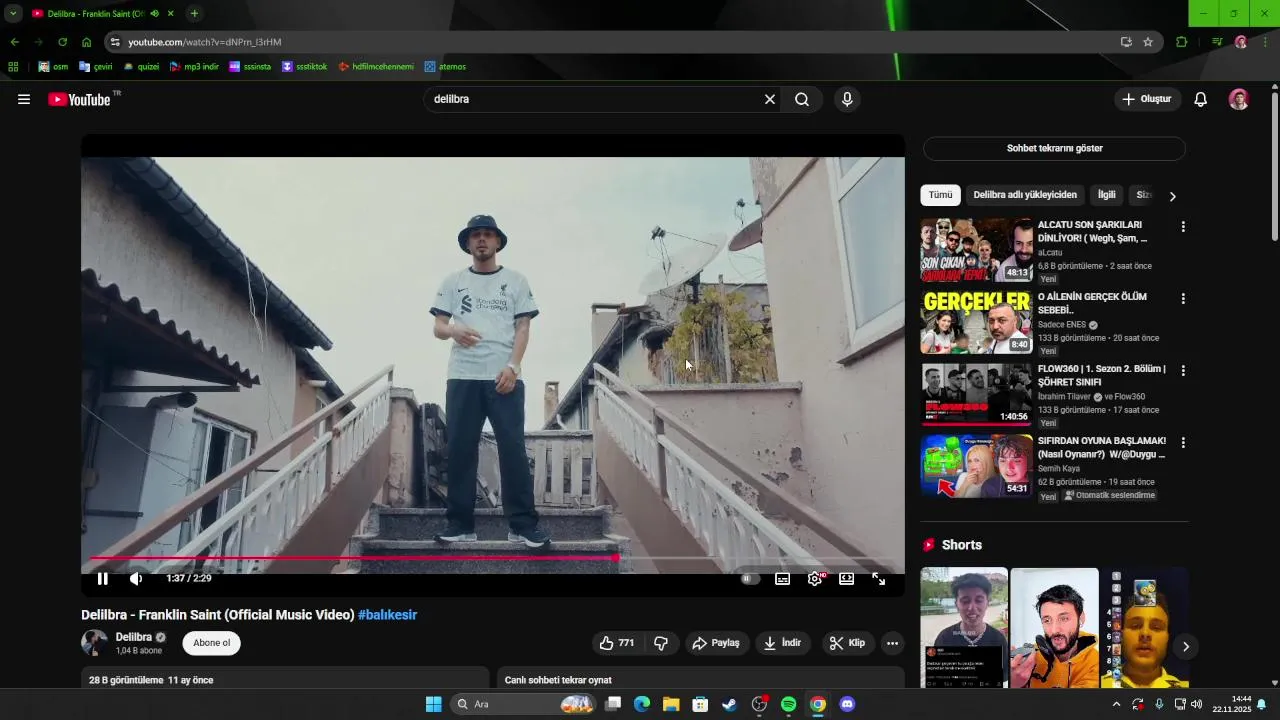Open the Chrome three-dot menu
The image size is (1280, 720).
coord(1266,42)
